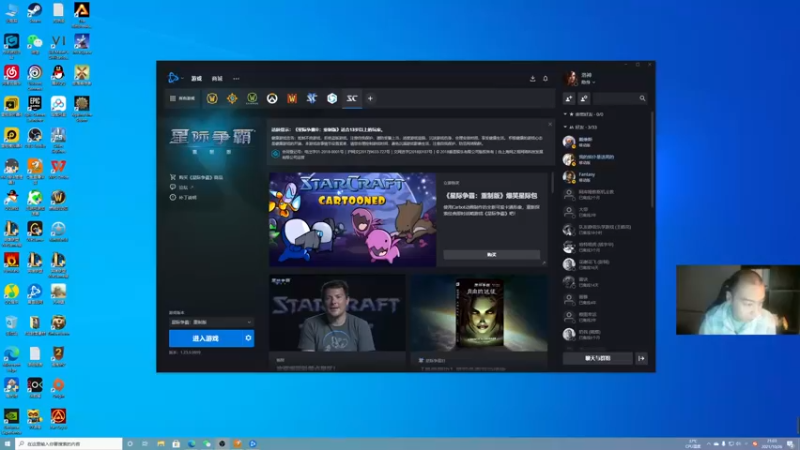Open the 聊天与群组 chats and groups button

pos(597,358)
